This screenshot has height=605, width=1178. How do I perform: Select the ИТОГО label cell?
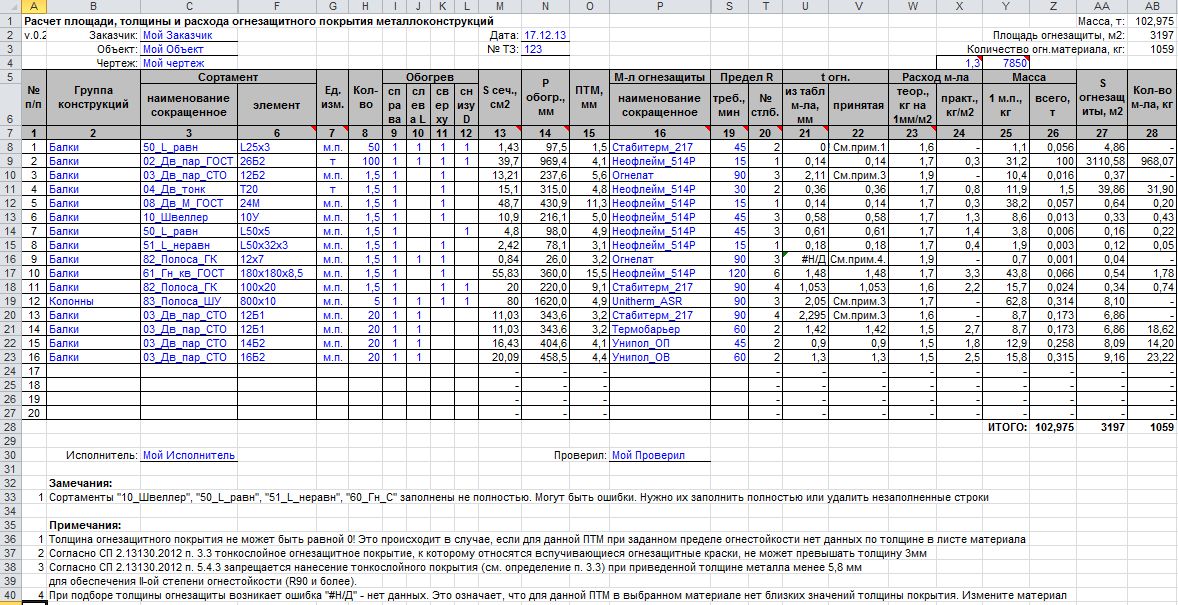pos(1003,426)
